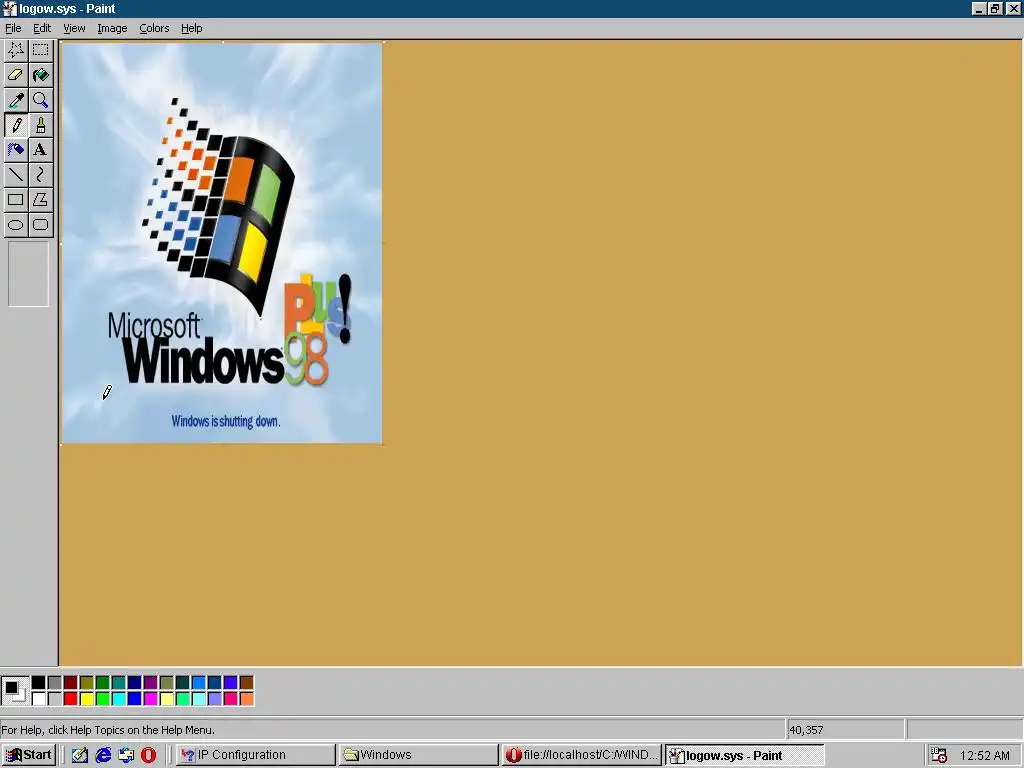Pick the dark gray color swatch

point(55,682)
